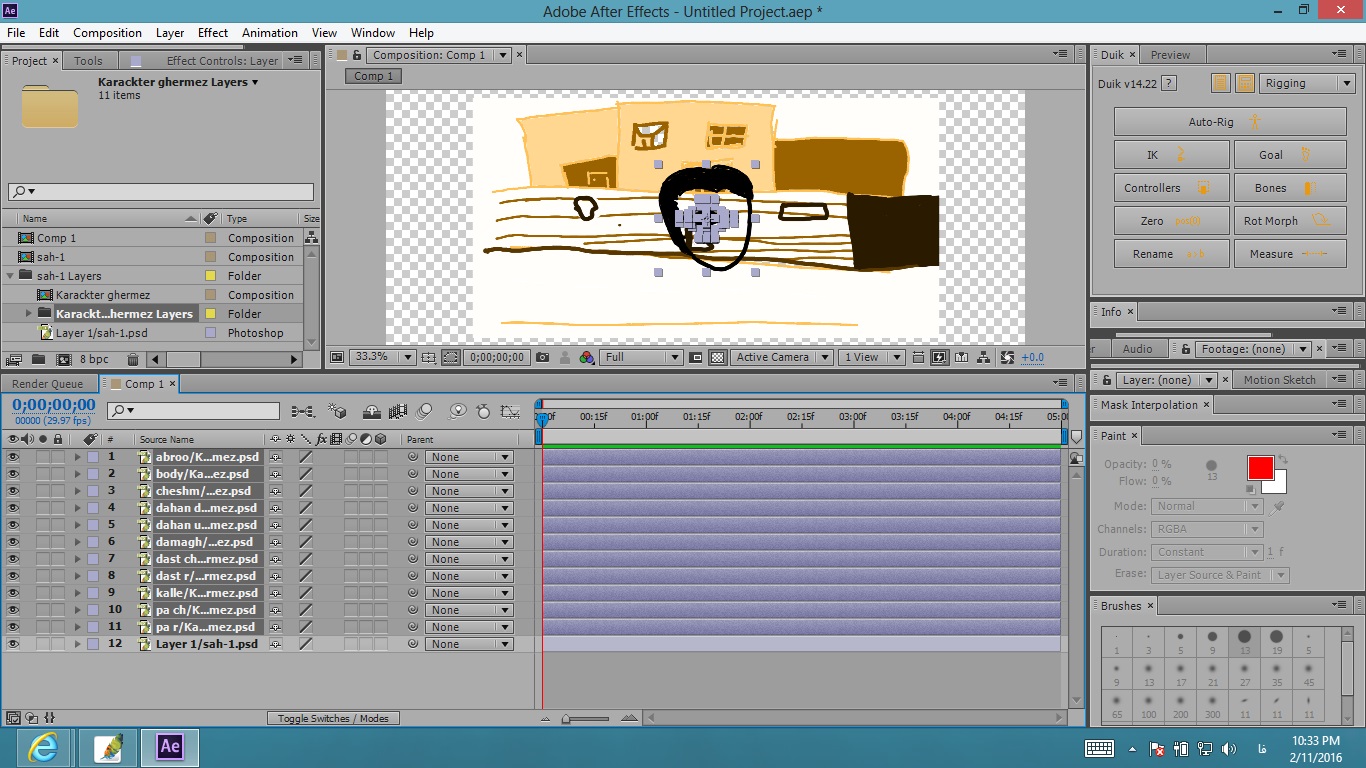Click the Interpret Footage icon in Project panel

[14, 359]
